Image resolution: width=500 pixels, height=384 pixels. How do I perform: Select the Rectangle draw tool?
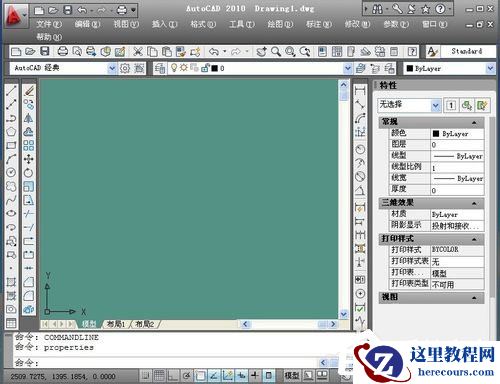pos(11,145)
